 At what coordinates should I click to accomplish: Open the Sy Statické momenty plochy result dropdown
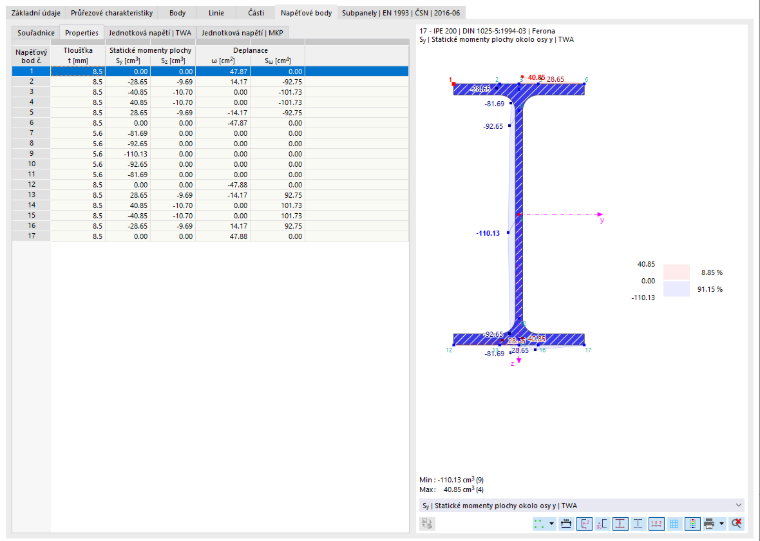click(582, 506)
